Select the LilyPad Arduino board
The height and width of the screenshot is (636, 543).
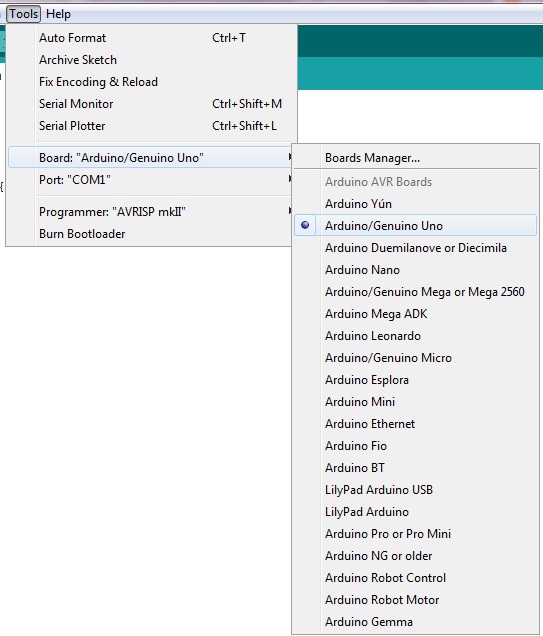coord(415,511)
